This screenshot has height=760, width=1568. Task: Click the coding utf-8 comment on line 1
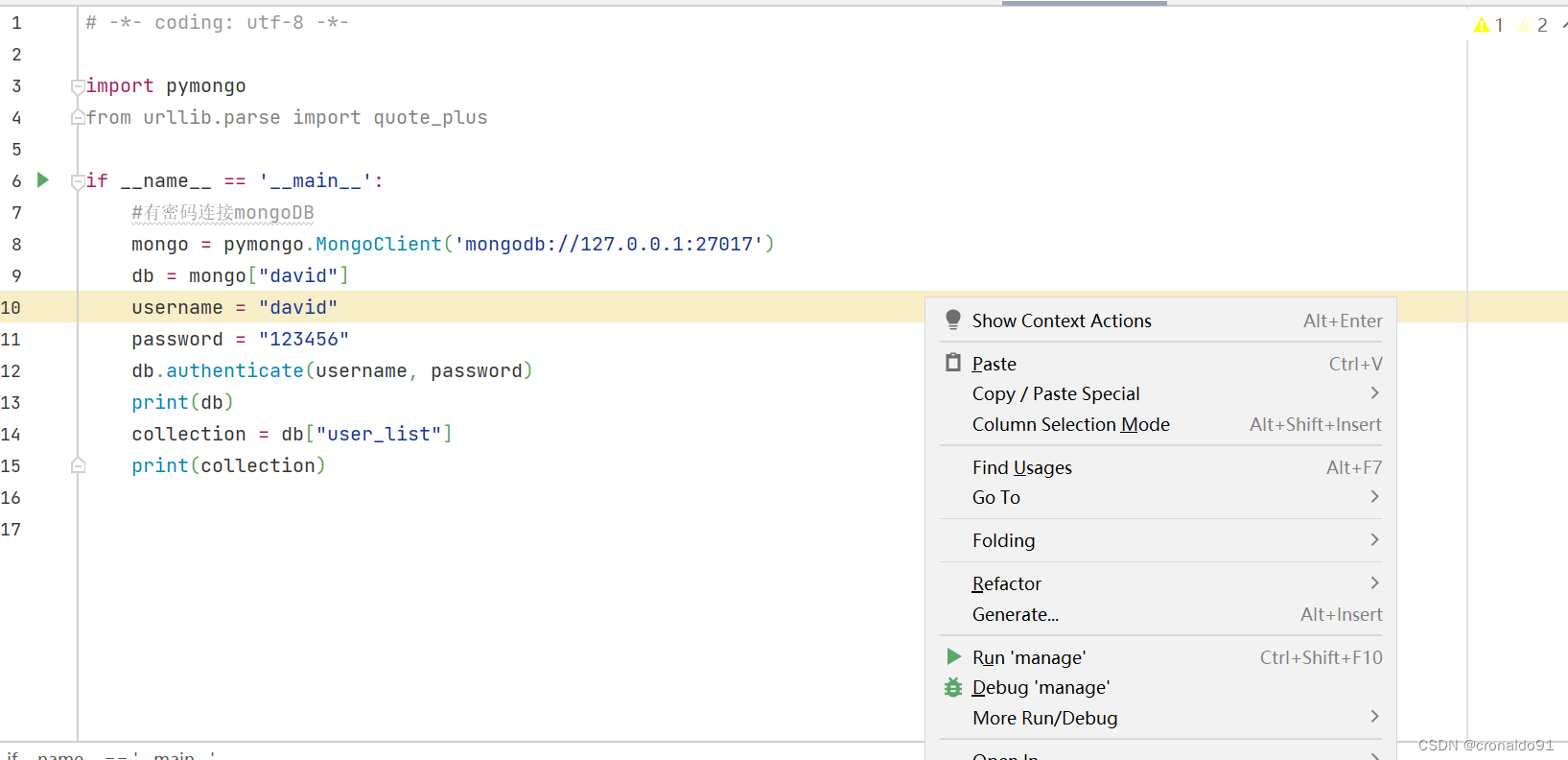[218, 22]
